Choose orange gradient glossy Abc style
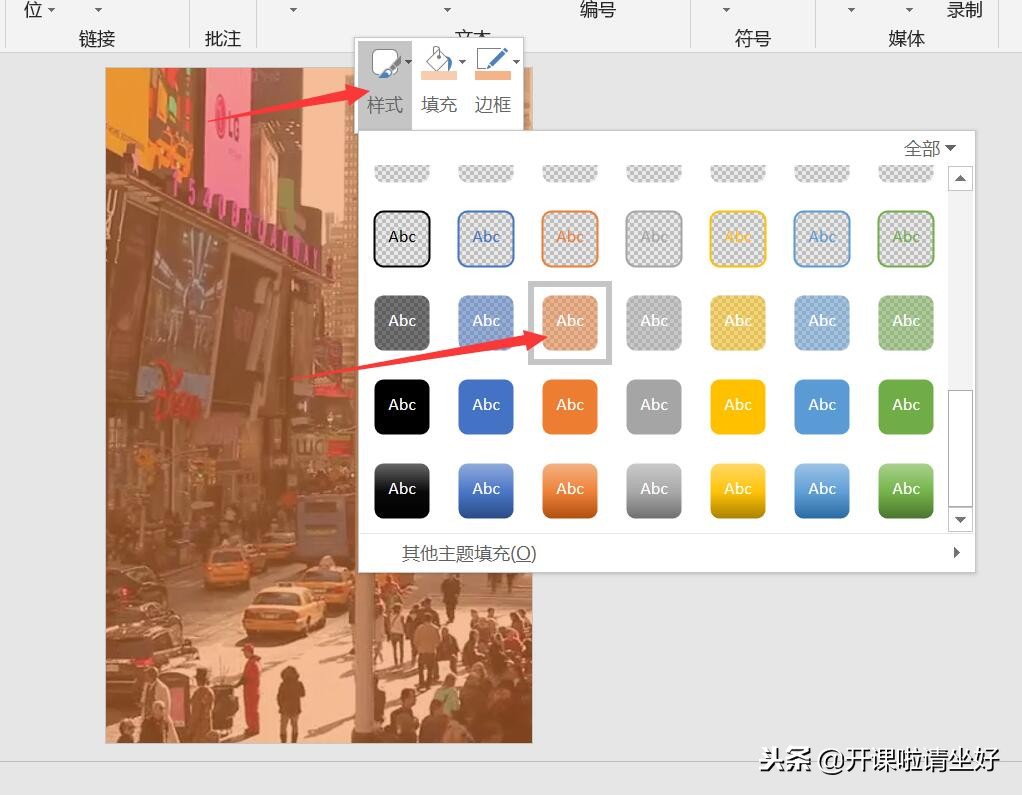The height and width of the screenshot is (795, 1022). tap(570, 491)
